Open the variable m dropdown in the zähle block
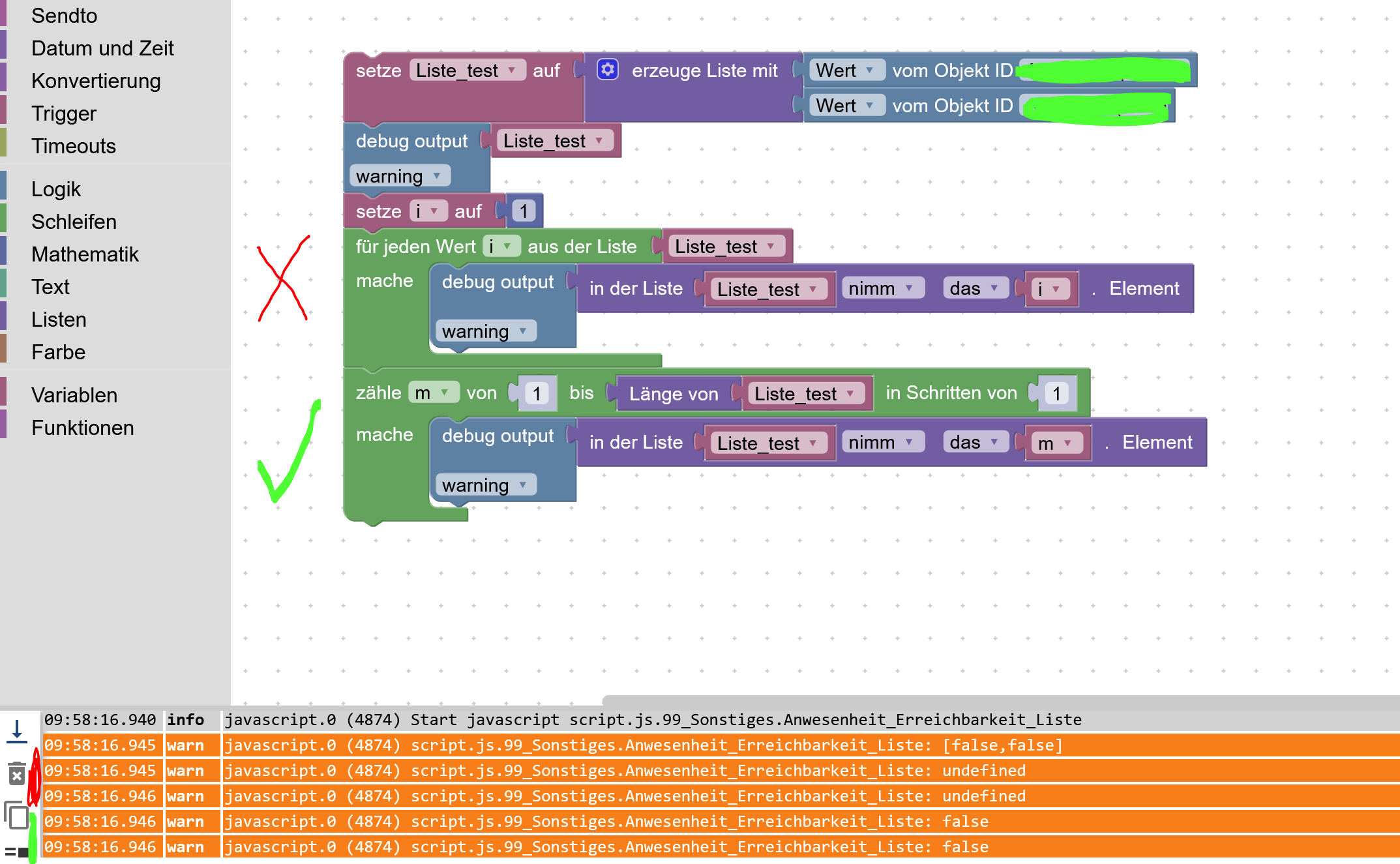The width and height of the screenshot is (1400, 864). (x=433, y=393)
